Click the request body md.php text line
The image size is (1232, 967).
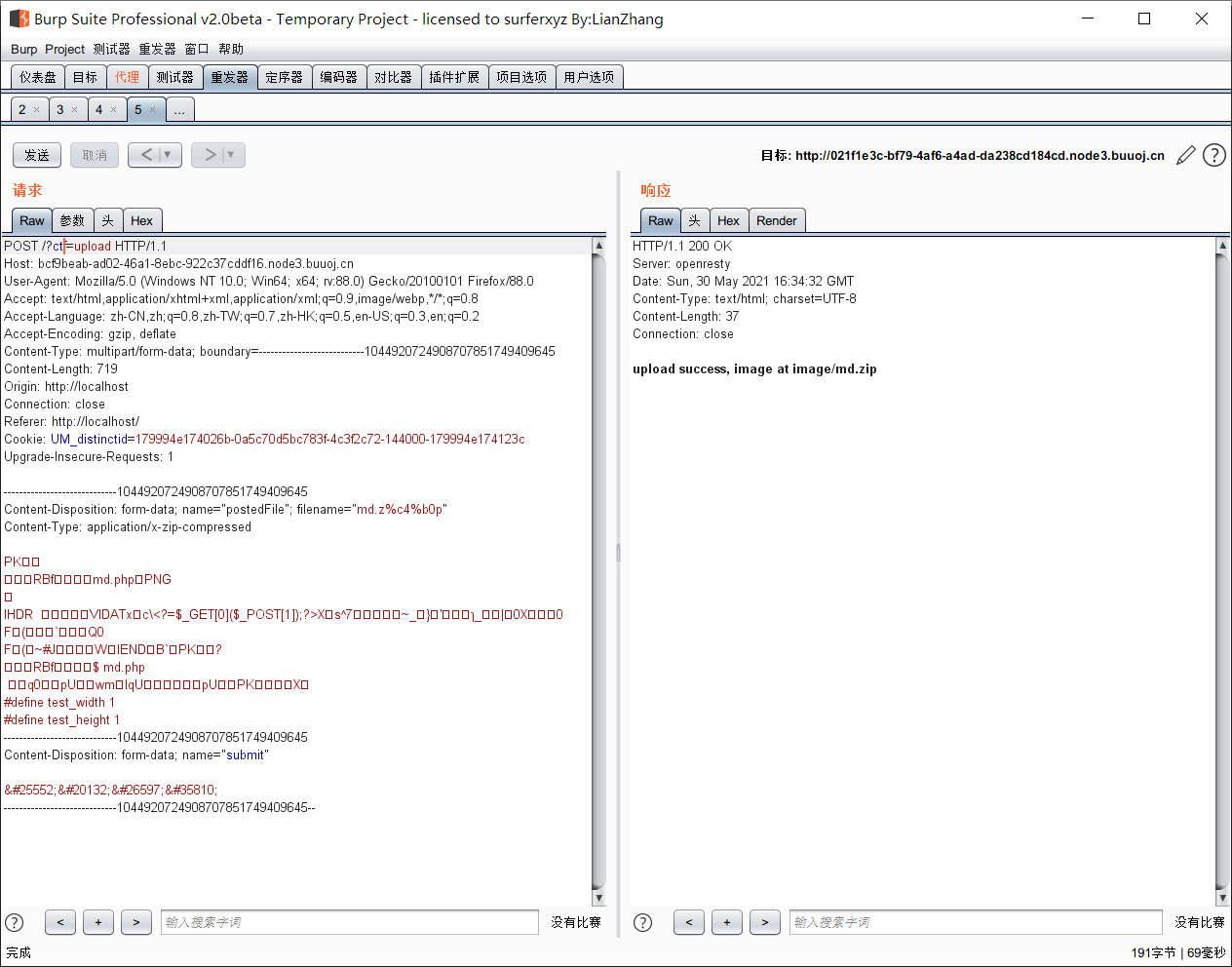click(74, 668)
